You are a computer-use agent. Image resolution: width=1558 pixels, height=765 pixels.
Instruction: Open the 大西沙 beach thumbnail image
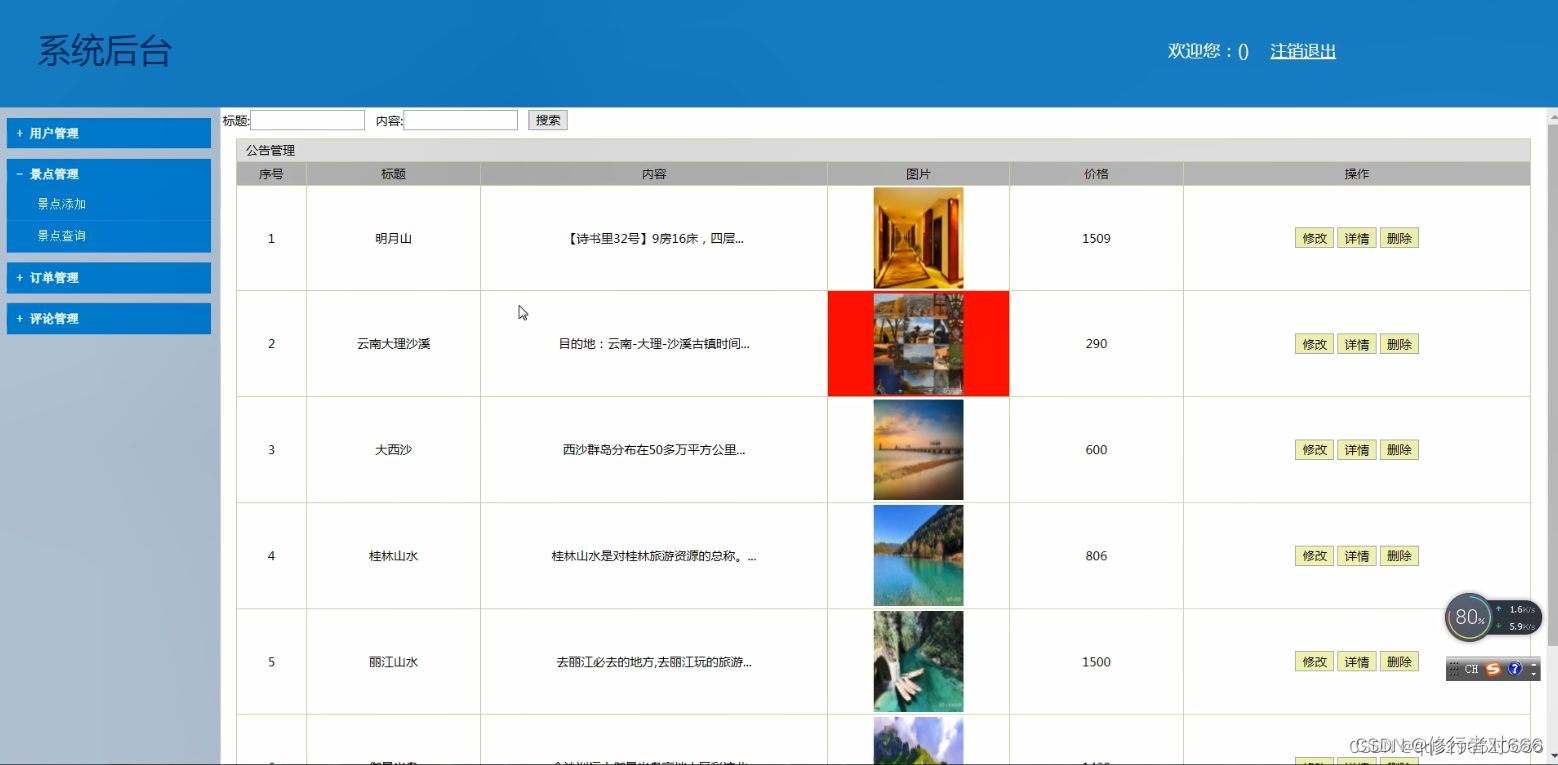pos(918,450)
